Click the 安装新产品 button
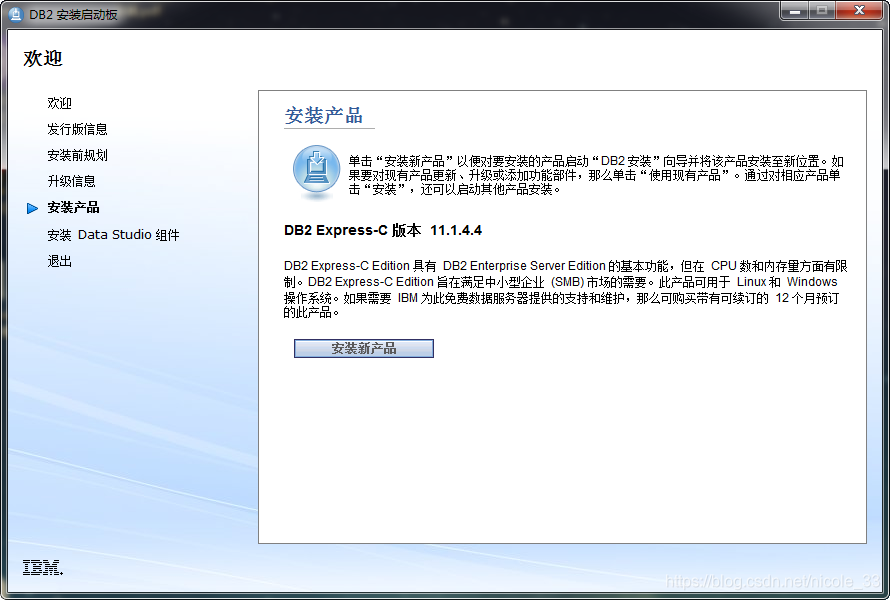 tap(364, 349)
